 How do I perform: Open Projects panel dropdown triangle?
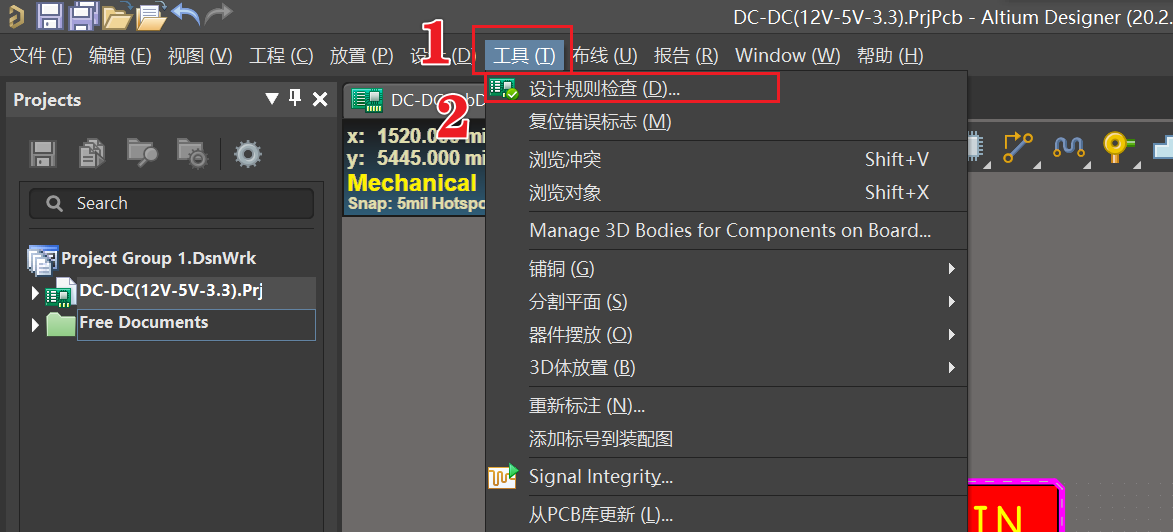[x=272, y=99]
